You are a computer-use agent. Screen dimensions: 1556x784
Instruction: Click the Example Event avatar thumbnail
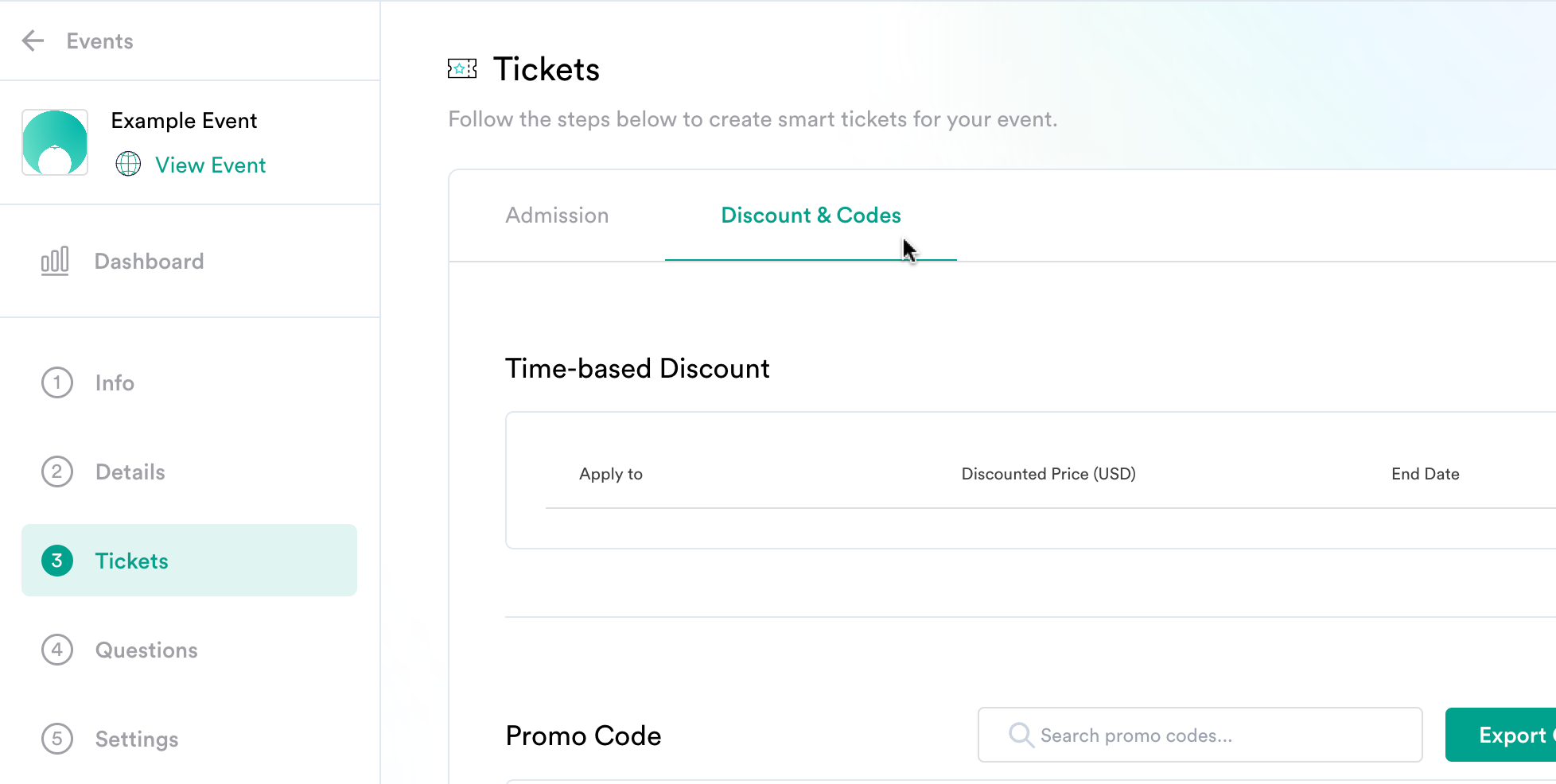pos(55,142)
